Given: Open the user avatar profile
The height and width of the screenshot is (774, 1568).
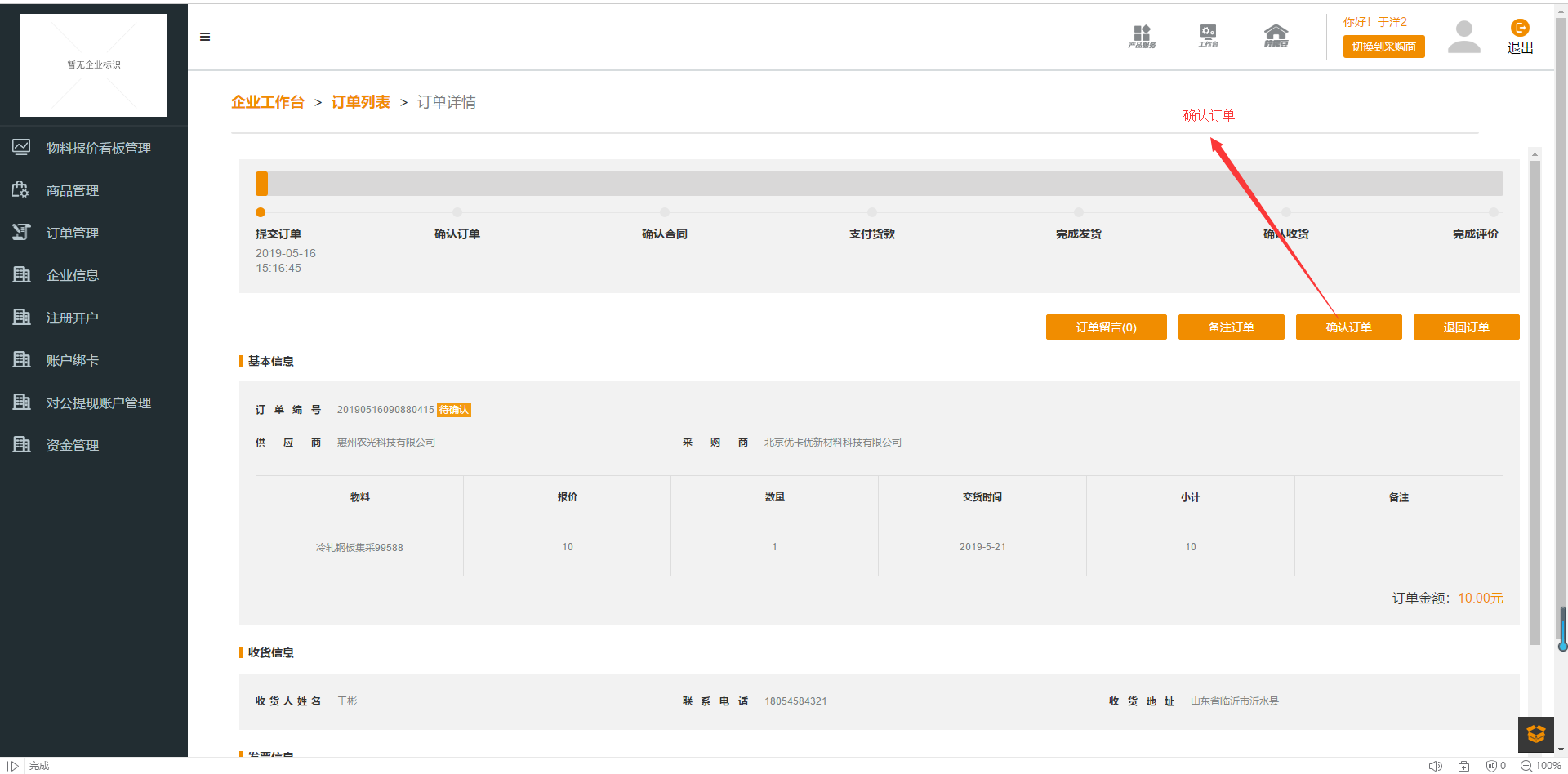Looking at the screenshot, I should pyautogui.click(x=1463, y=37).
